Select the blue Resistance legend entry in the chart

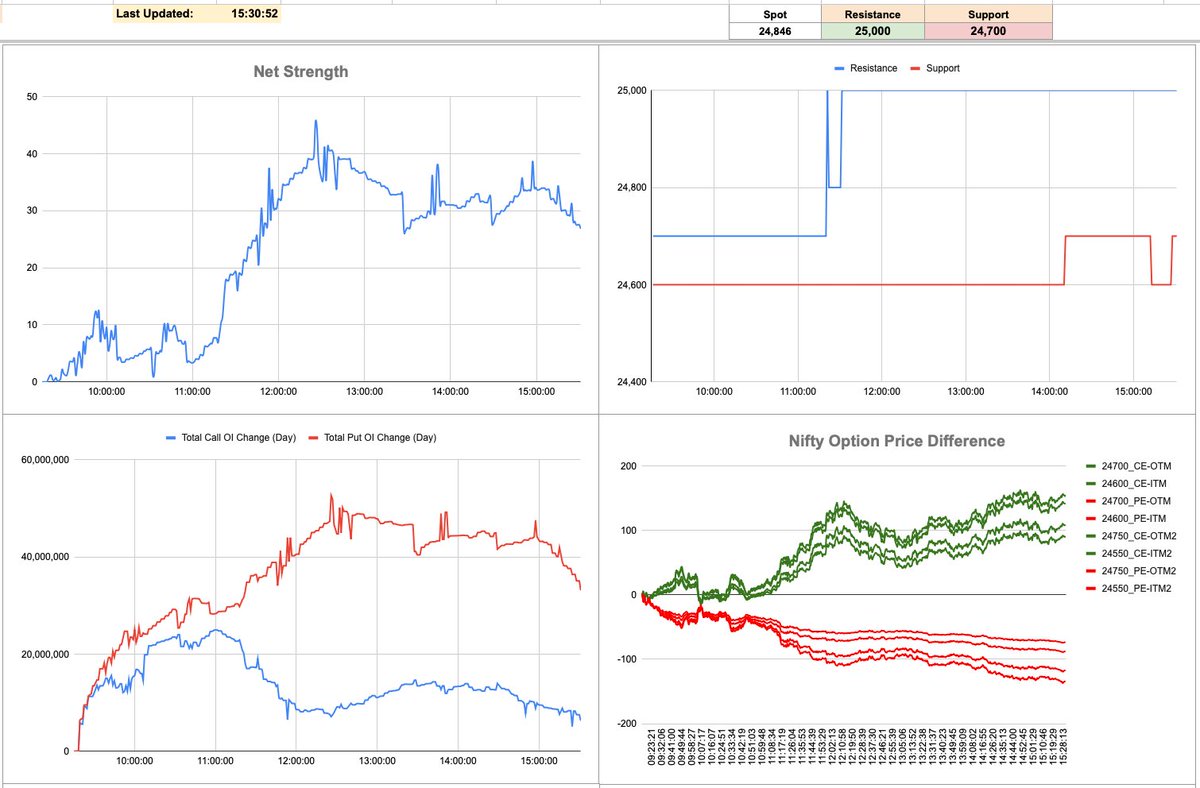pyautogui.click(x=864, y=68)
